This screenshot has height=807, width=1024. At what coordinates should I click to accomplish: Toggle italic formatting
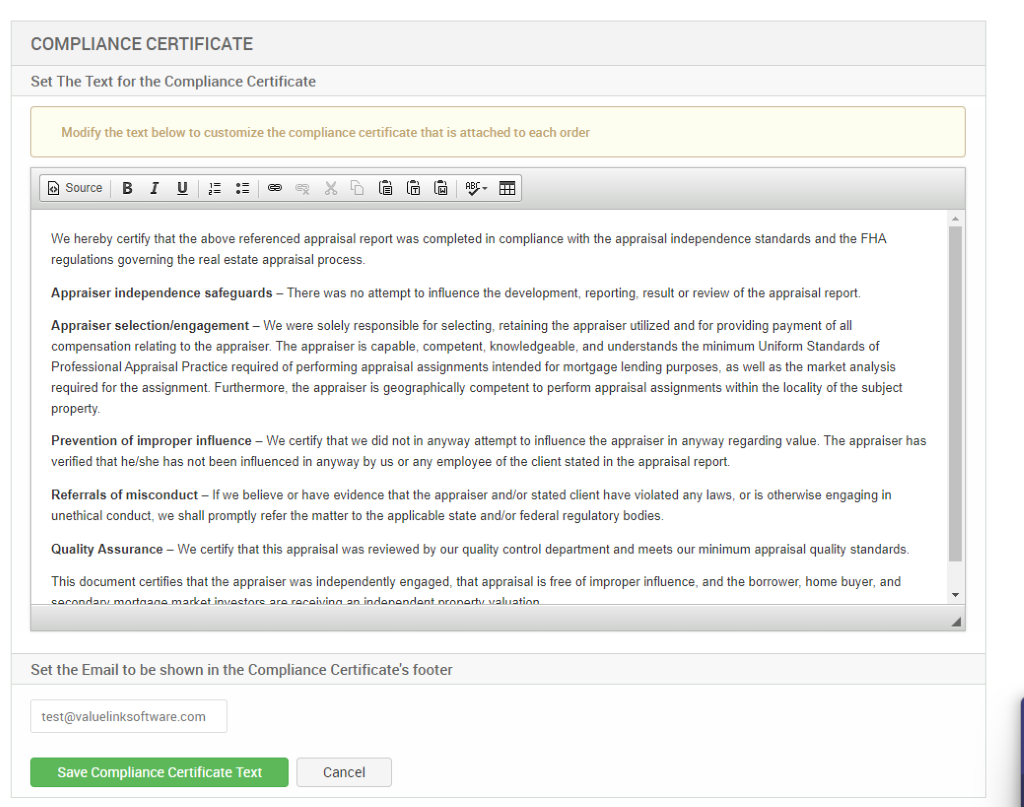point(154,188)
